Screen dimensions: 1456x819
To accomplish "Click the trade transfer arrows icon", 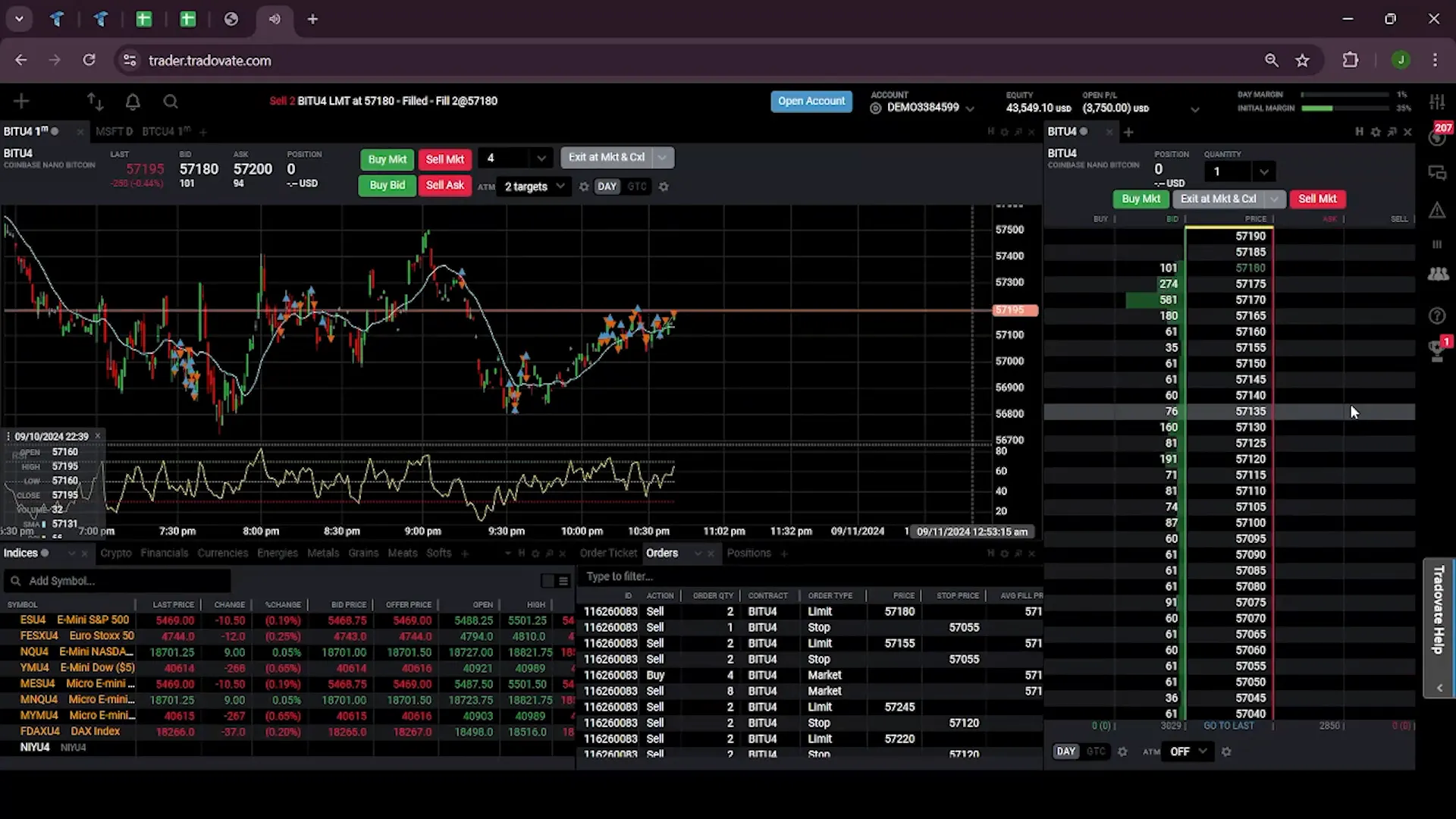I will (95, 101).
